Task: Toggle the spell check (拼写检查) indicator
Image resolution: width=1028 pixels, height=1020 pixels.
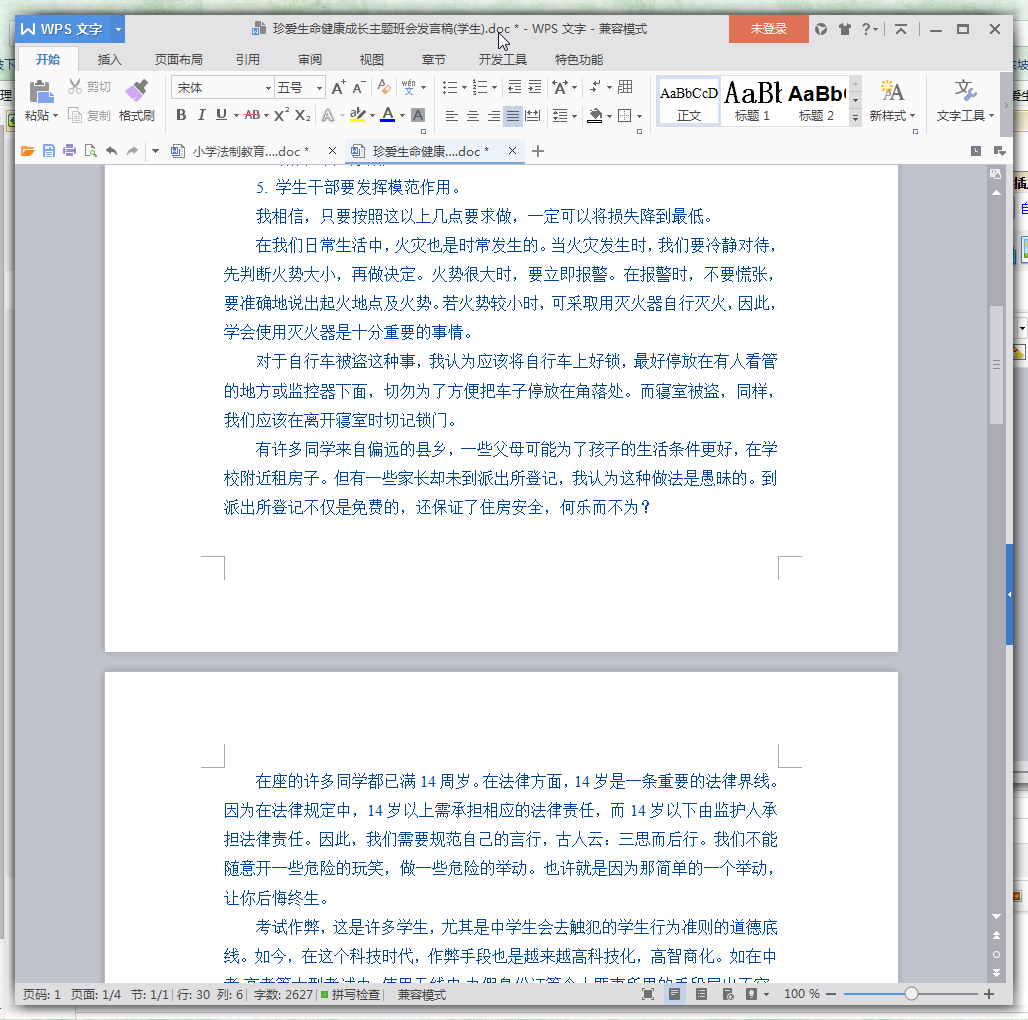Action: pos(351,994)
